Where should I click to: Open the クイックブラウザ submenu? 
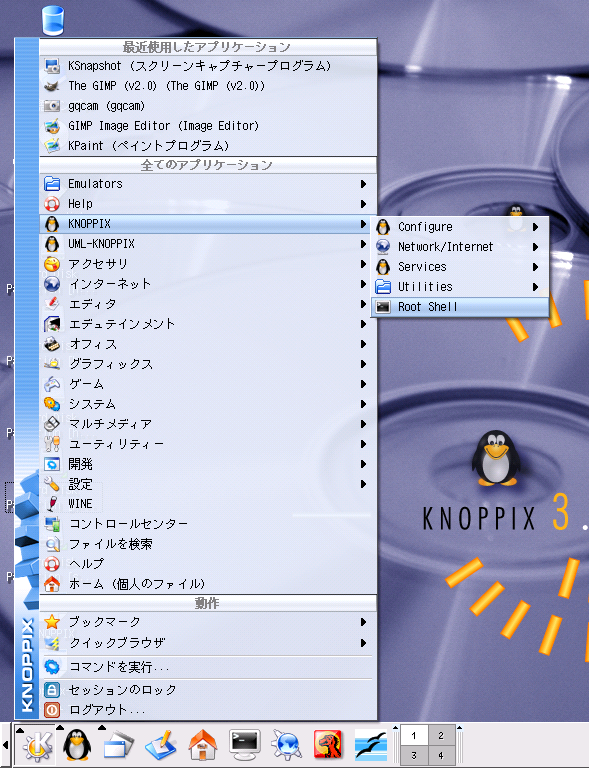click(x=208, y=643)
